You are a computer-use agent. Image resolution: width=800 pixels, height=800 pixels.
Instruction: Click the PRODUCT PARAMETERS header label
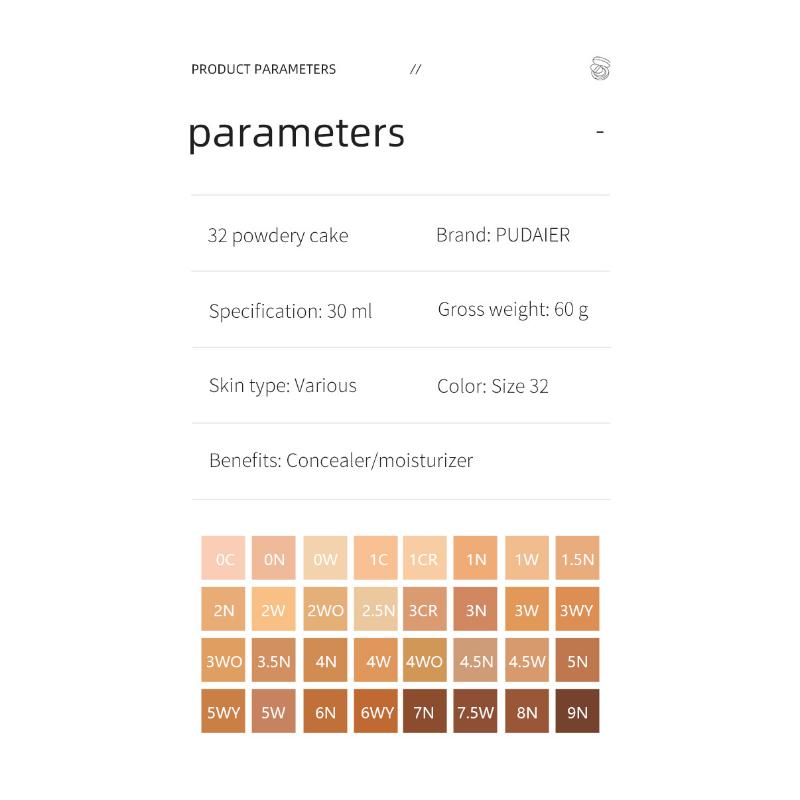coord(263,69)
